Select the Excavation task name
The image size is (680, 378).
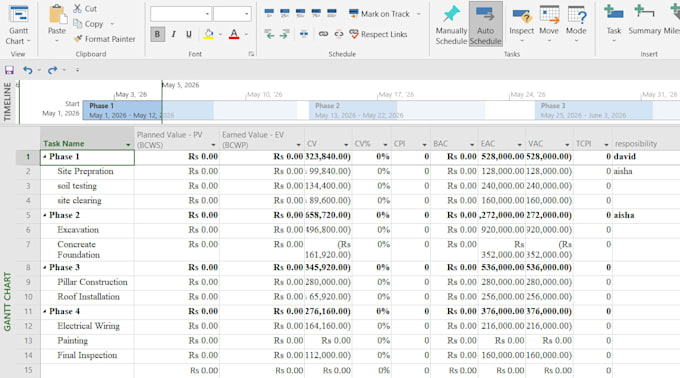[x=78, y=230]
